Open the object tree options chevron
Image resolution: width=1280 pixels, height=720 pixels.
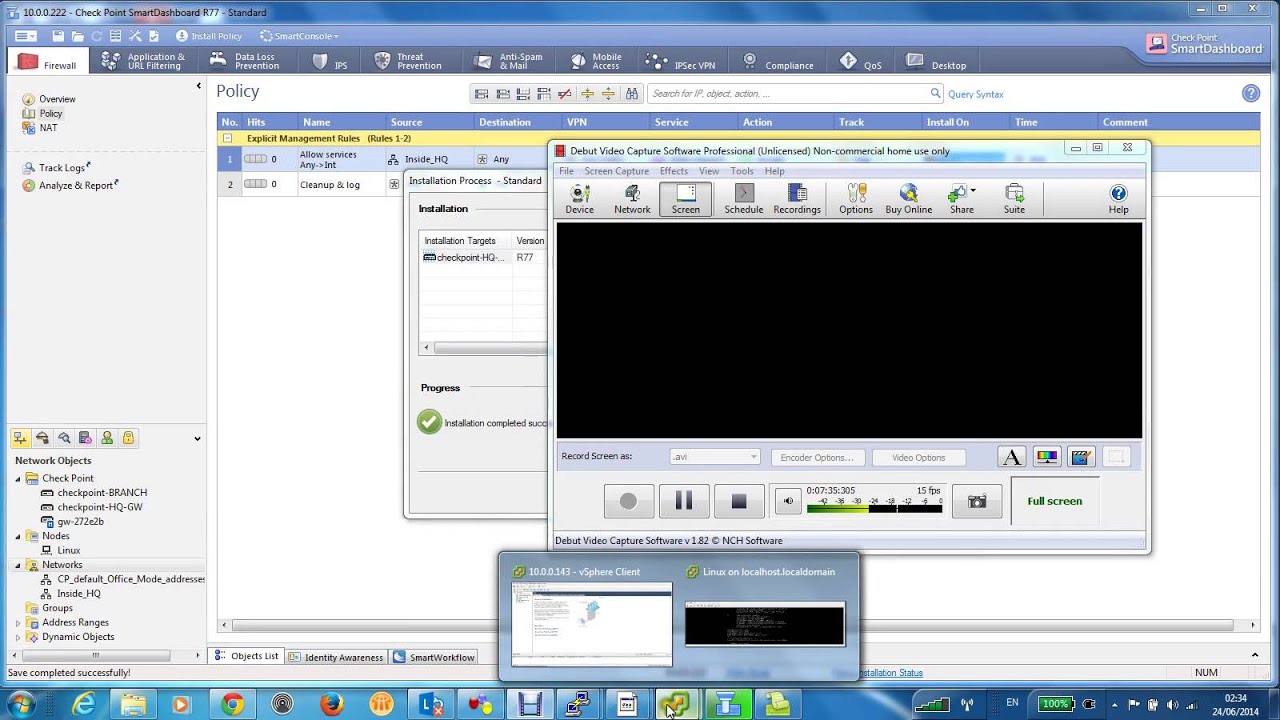[x=197, y=439]
